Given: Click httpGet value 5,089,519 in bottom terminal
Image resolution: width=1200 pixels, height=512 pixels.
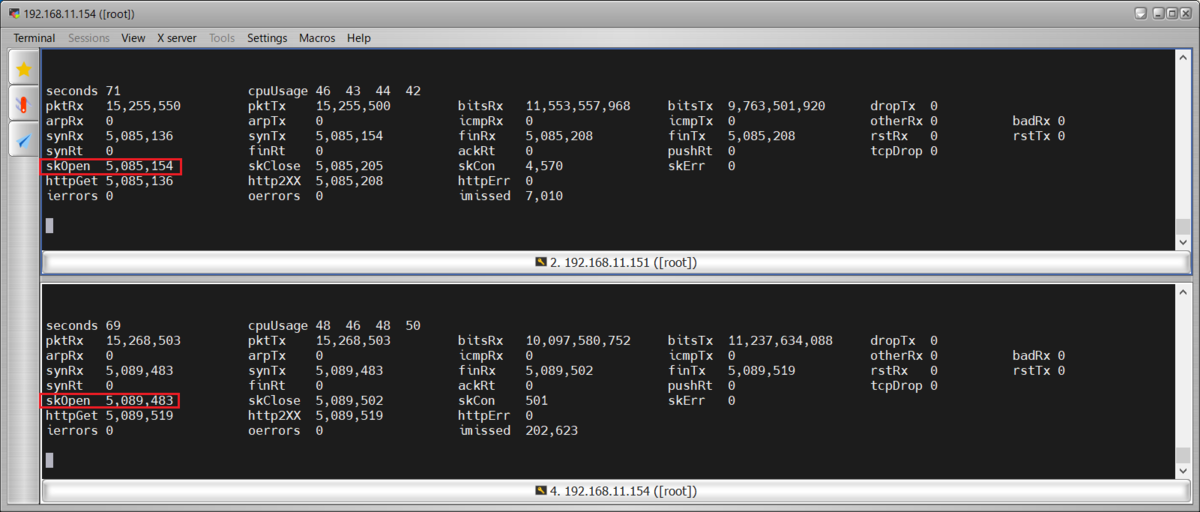Looking at the screenshot, I should point(139,416).
